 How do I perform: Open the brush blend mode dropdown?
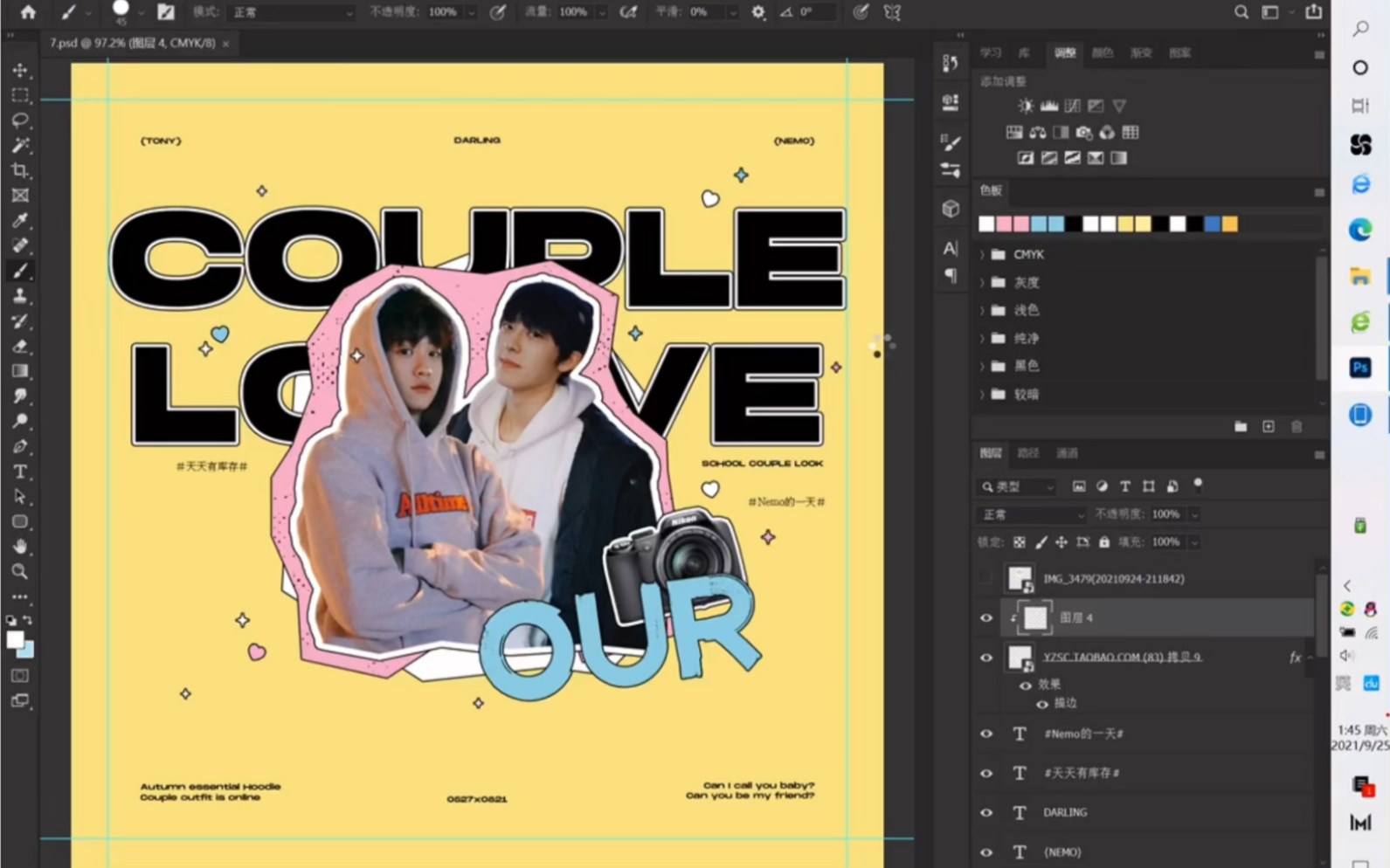click(x=291, y=12)
